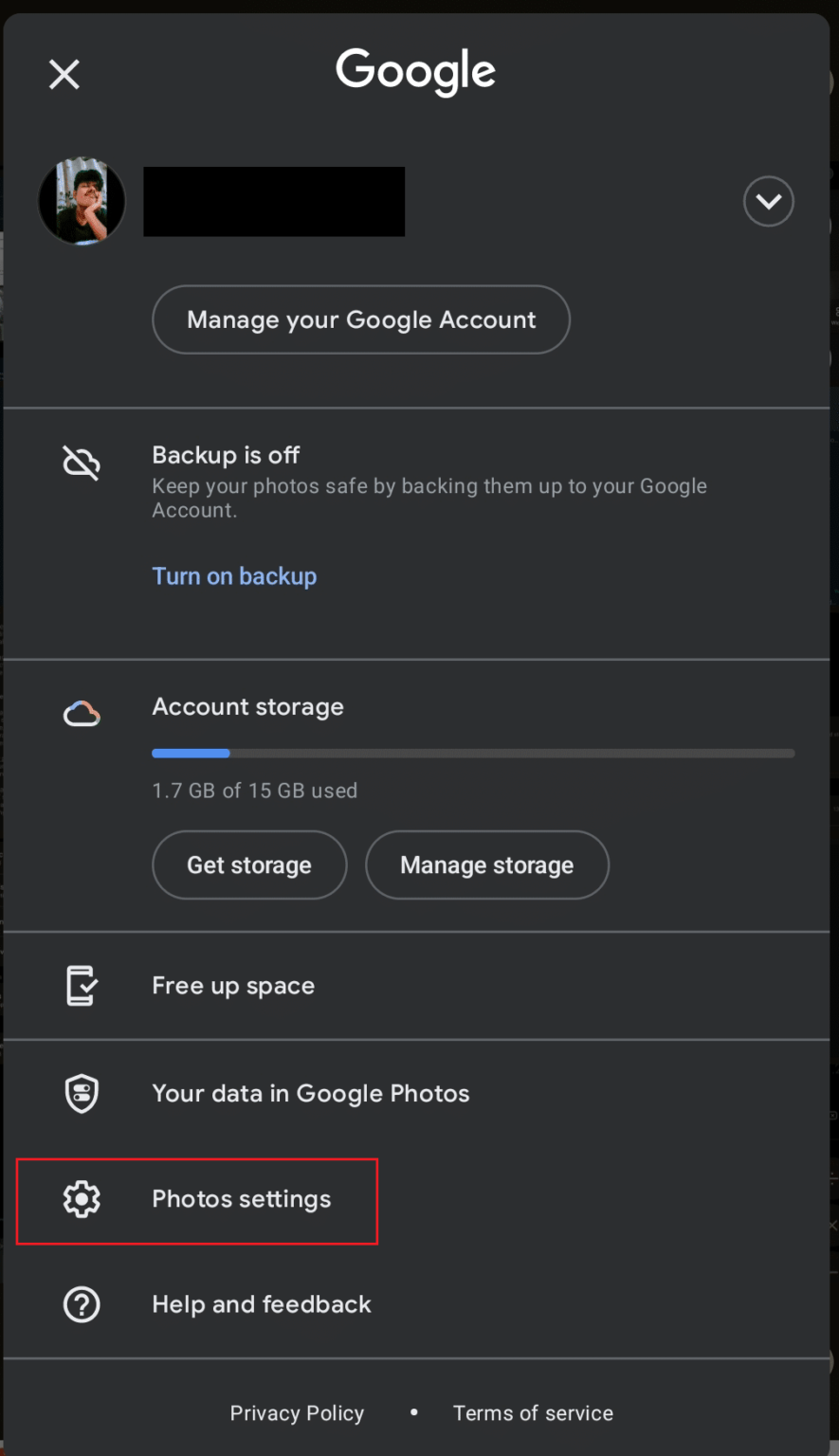
Task: Open the Terms of service link
Action: coord(533,1413)
